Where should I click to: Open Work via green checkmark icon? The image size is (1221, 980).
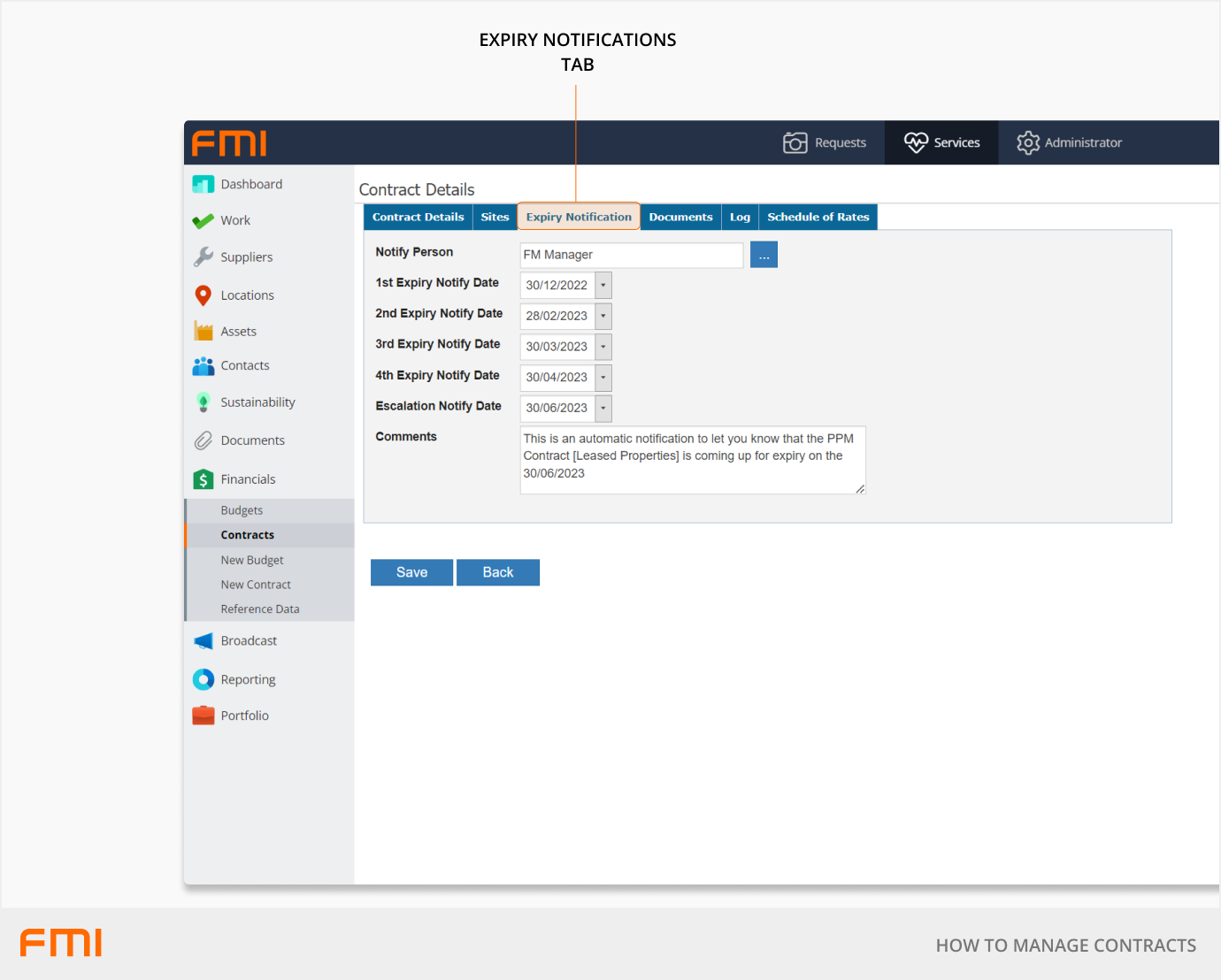click(x=203, y=221)
